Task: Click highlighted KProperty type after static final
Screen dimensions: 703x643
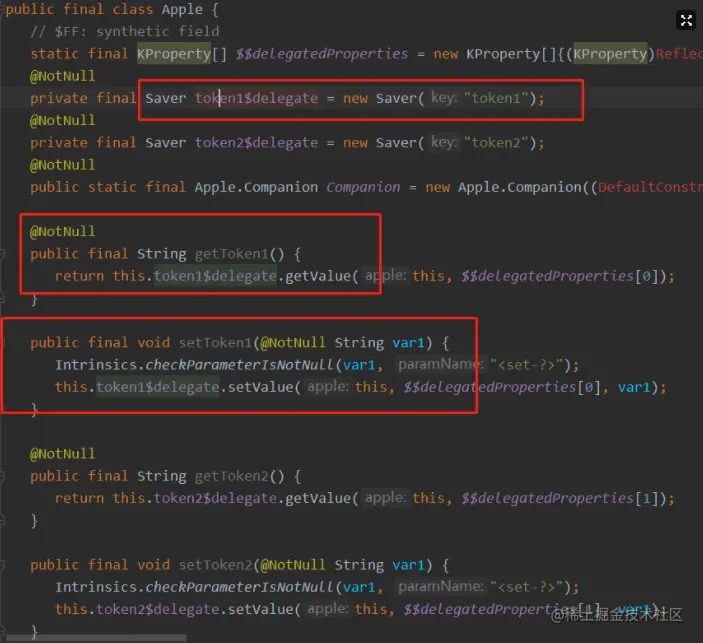Action: 174,54
